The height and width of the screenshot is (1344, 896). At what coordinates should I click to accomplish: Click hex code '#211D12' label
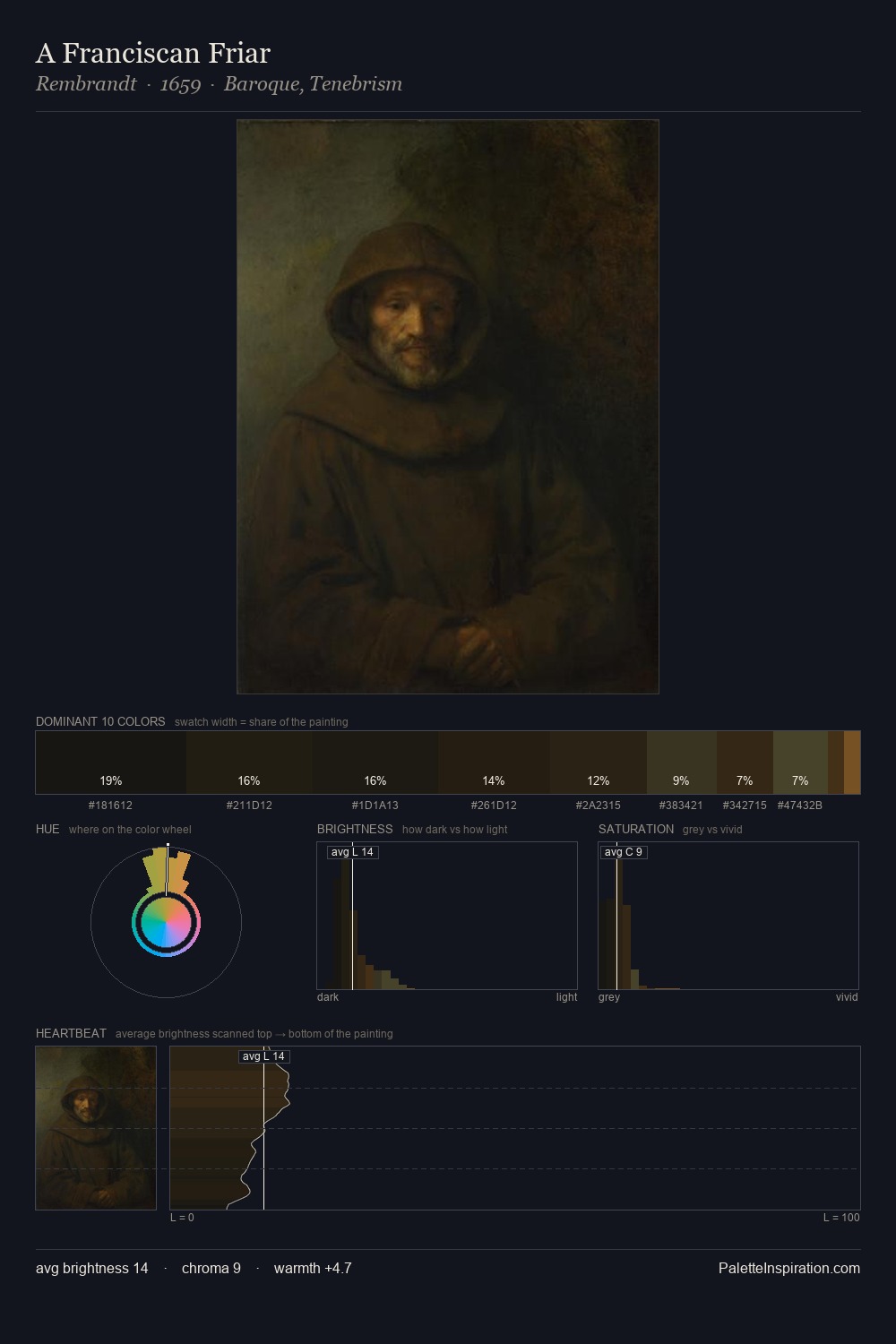[249, 806]
